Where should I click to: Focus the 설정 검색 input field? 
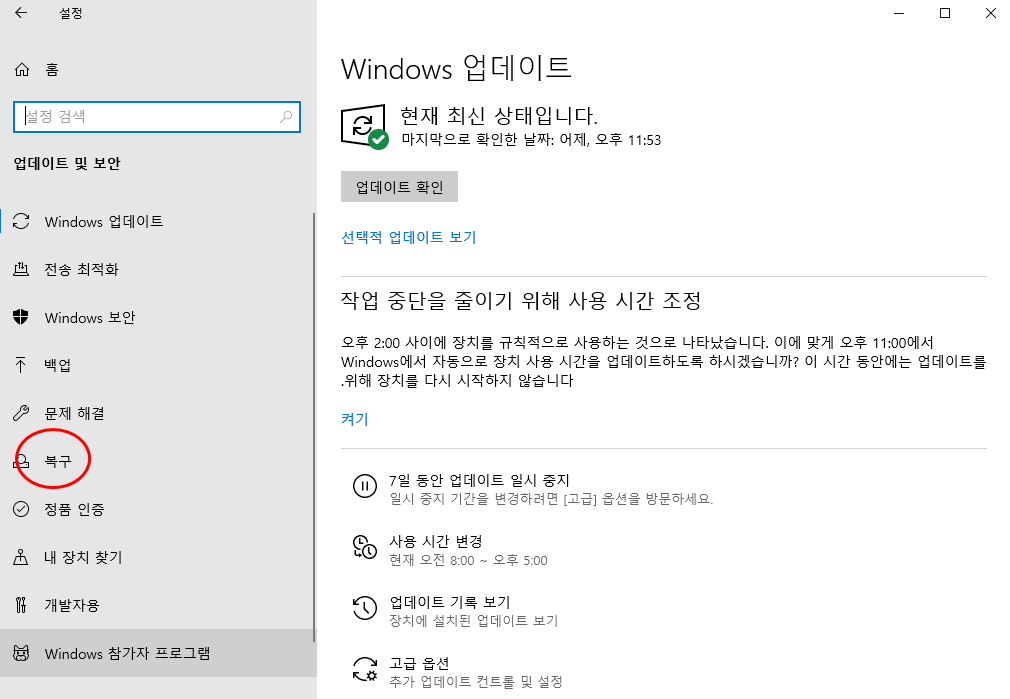click(x=157, y=117)
